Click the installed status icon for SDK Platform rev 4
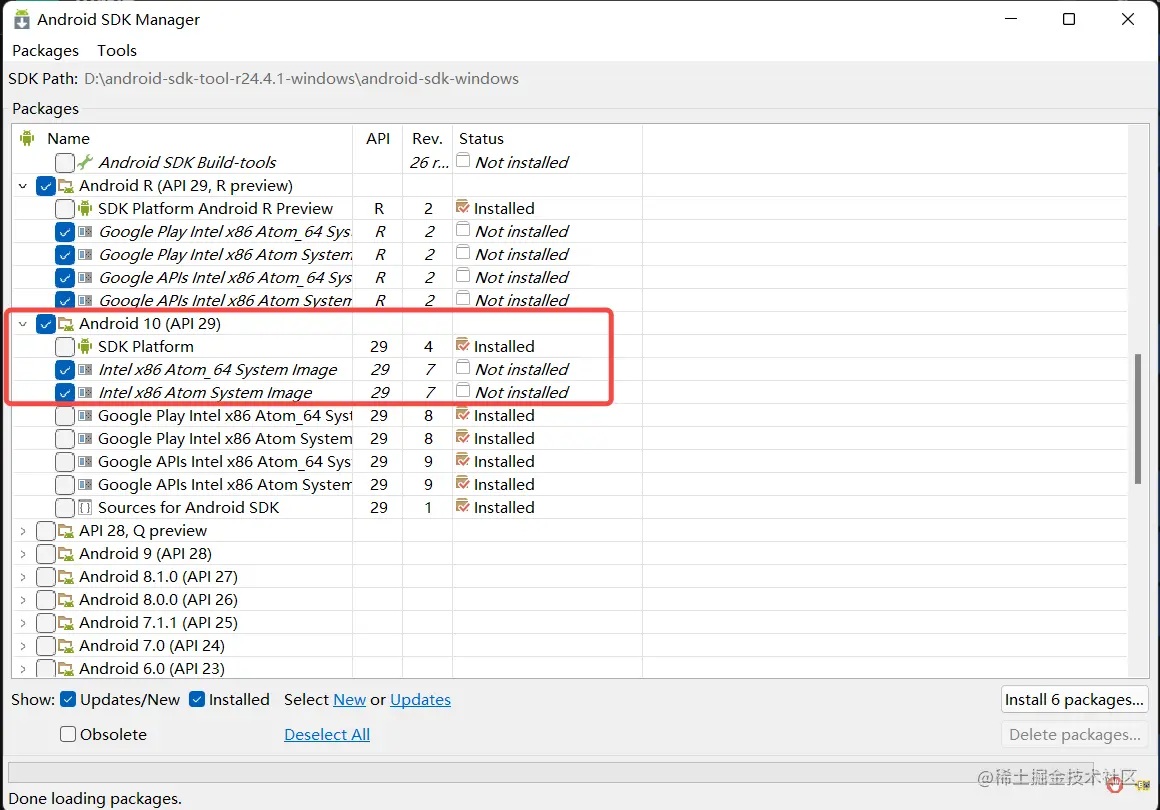1160x810 pixels. [x=463, y=345]
